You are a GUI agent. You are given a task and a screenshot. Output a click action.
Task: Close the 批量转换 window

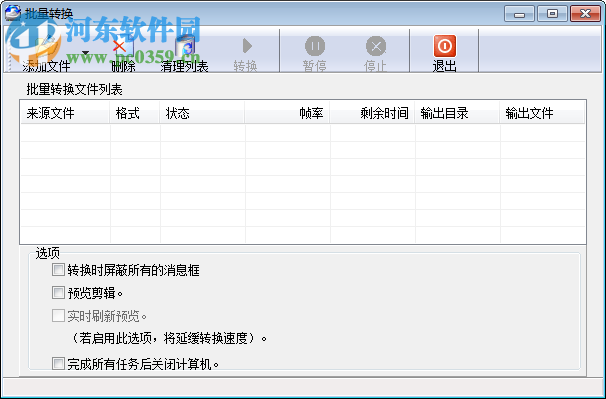tap(585, 14)
